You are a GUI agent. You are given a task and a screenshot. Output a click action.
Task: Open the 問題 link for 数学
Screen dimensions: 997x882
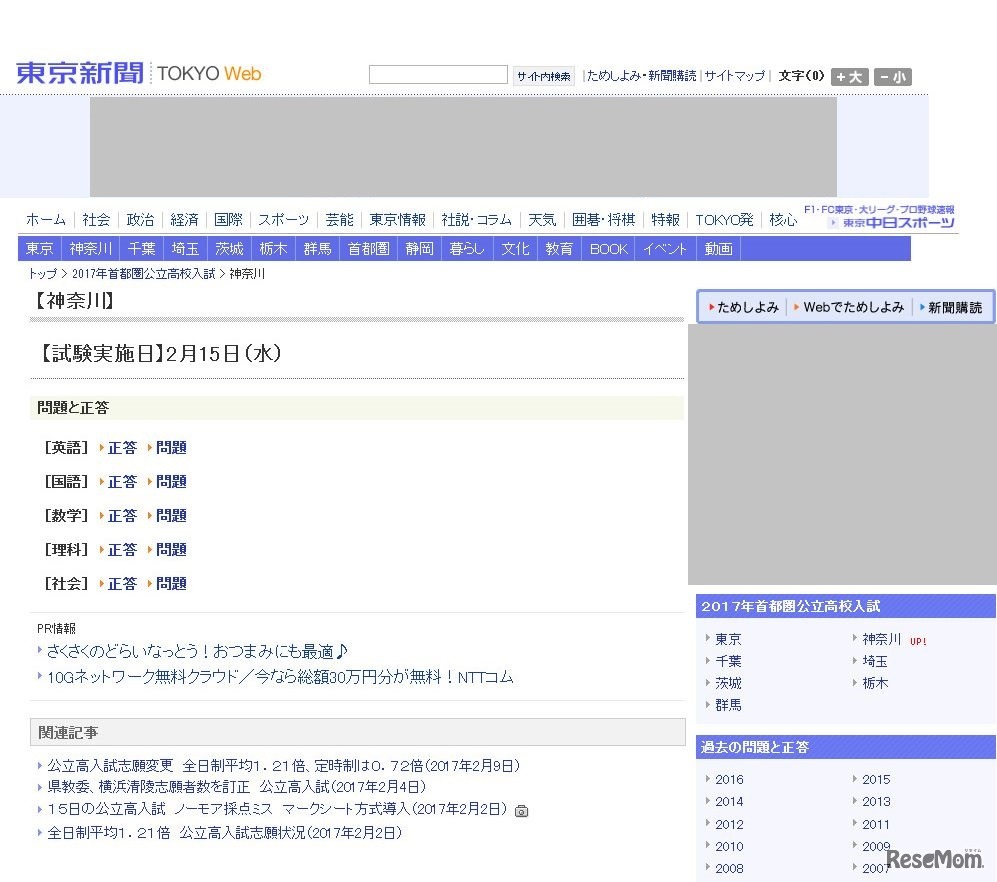tap(171, 515)
